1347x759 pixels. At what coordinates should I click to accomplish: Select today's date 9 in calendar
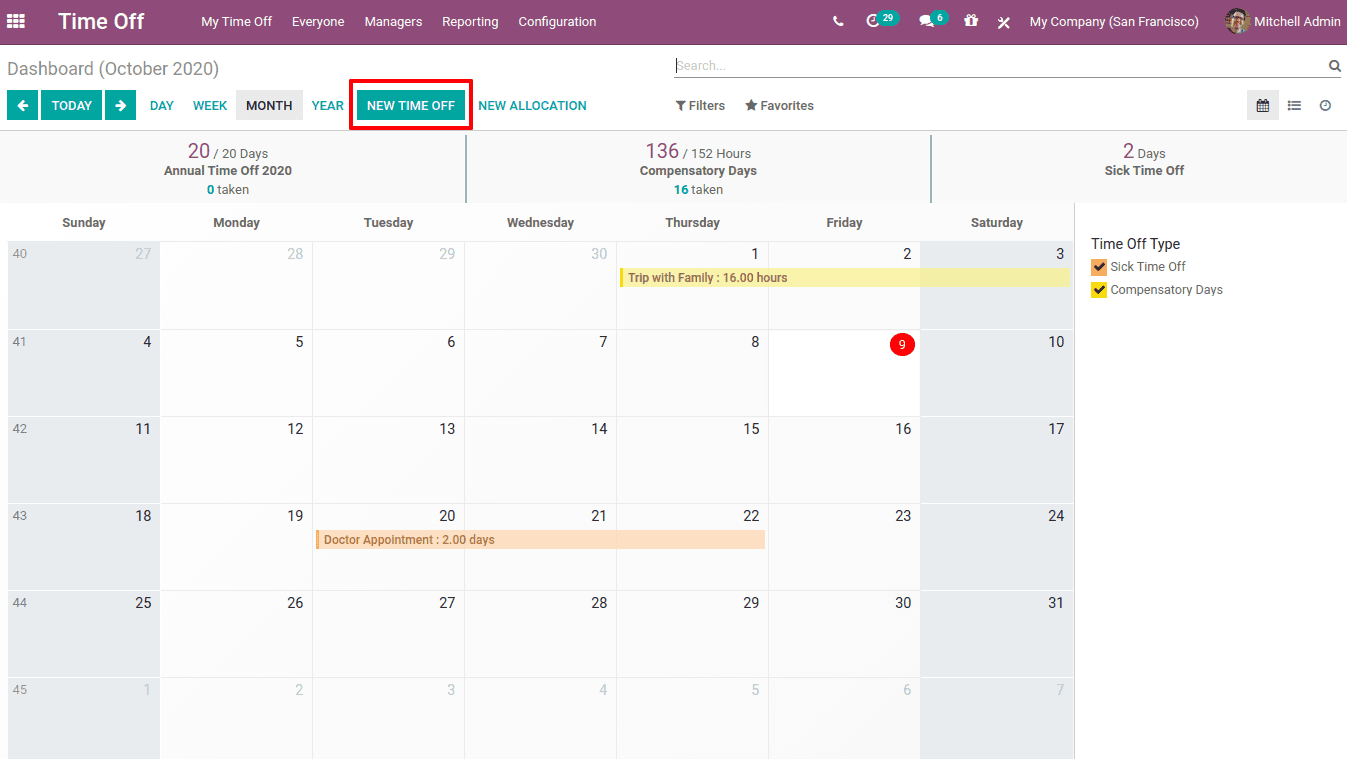[902, 344]
